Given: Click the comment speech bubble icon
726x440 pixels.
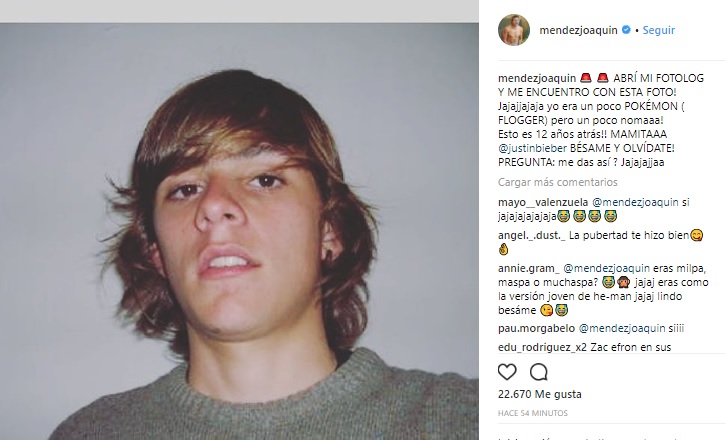Looking at the screenshot, I should 539,372.
